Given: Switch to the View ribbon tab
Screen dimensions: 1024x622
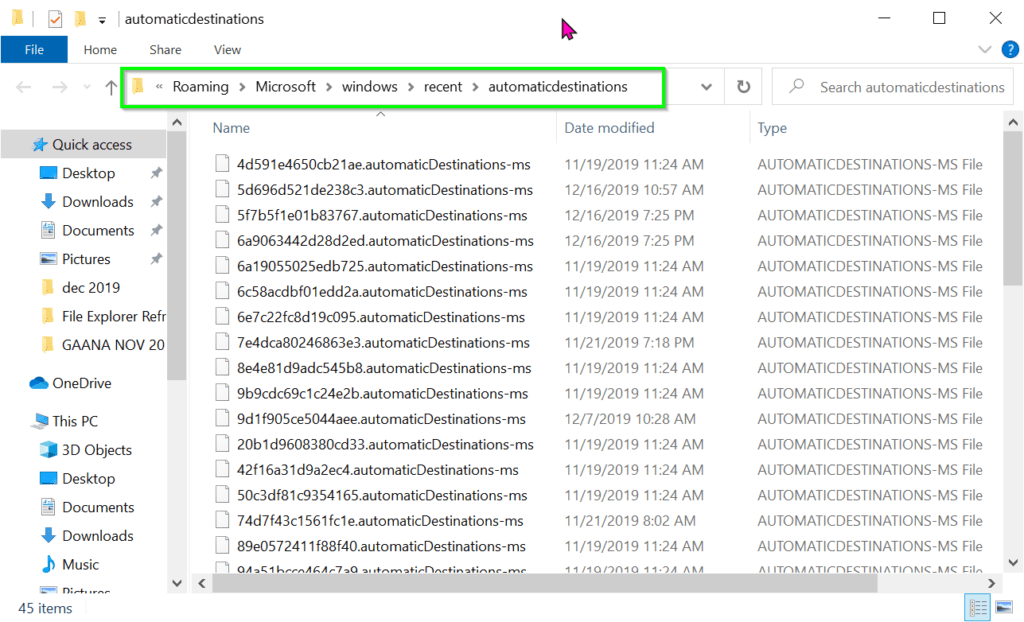Looking at the screenshot, I should point(227,49).
